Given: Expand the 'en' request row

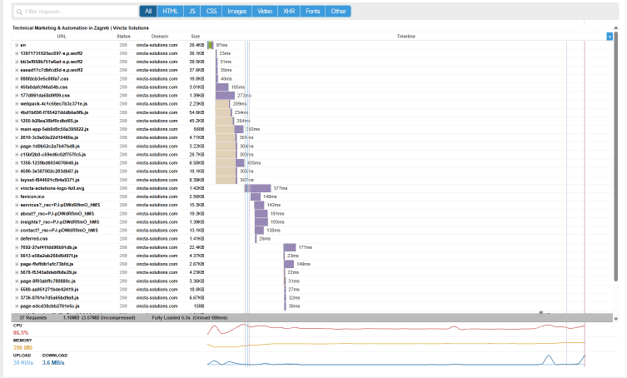Looking at the screenshot, I should [17, 45].
